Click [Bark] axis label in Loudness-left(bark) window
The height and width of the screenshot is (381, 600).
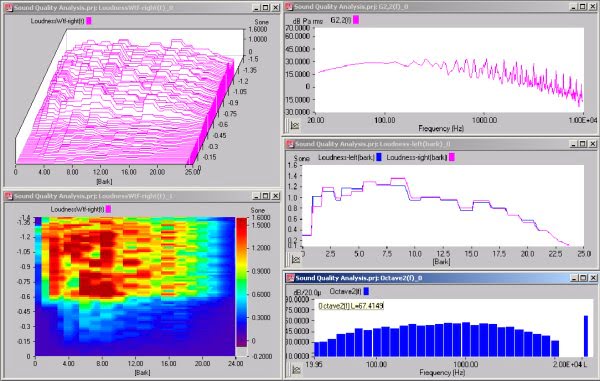click(441, 262)
